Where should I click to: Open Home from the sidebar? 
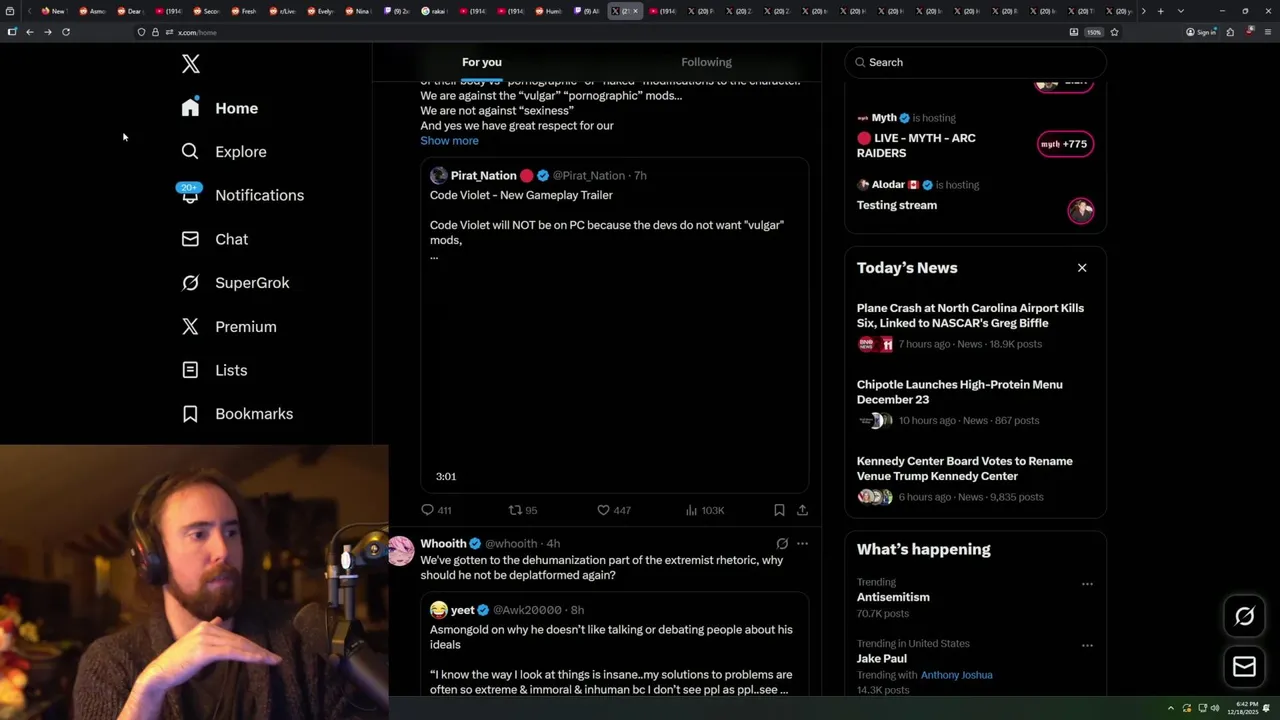(220, 108)
